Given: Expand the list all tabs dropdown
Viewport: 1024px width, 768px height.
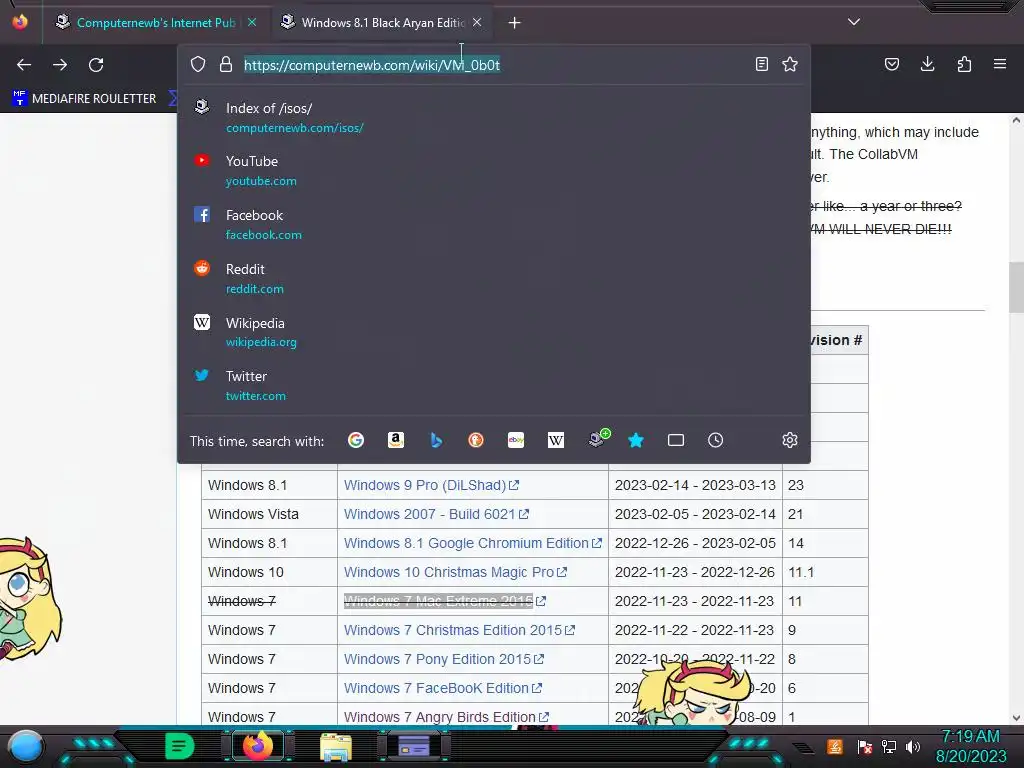Looking at the screenshot, I should tap(854, 22).
